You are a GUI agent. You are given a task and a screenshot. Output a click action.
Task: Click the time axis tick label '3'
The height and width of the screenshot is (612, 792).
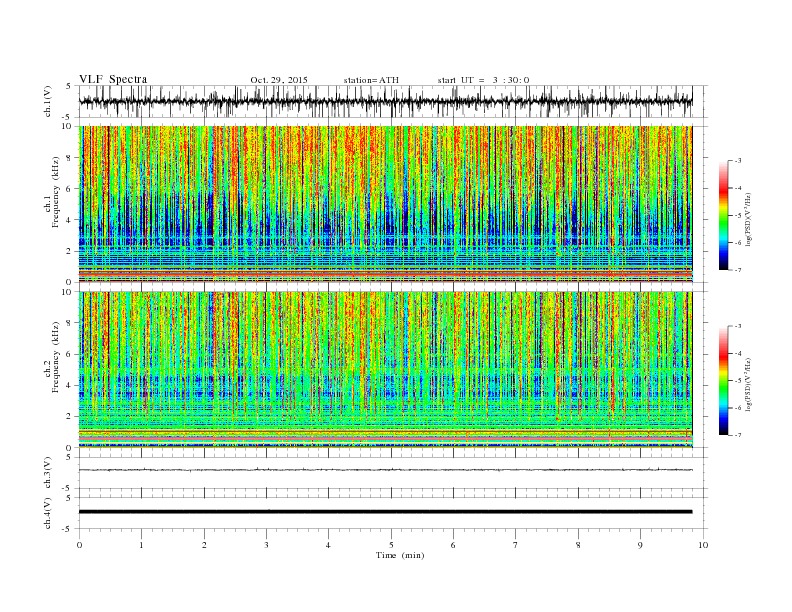[266, 545]
